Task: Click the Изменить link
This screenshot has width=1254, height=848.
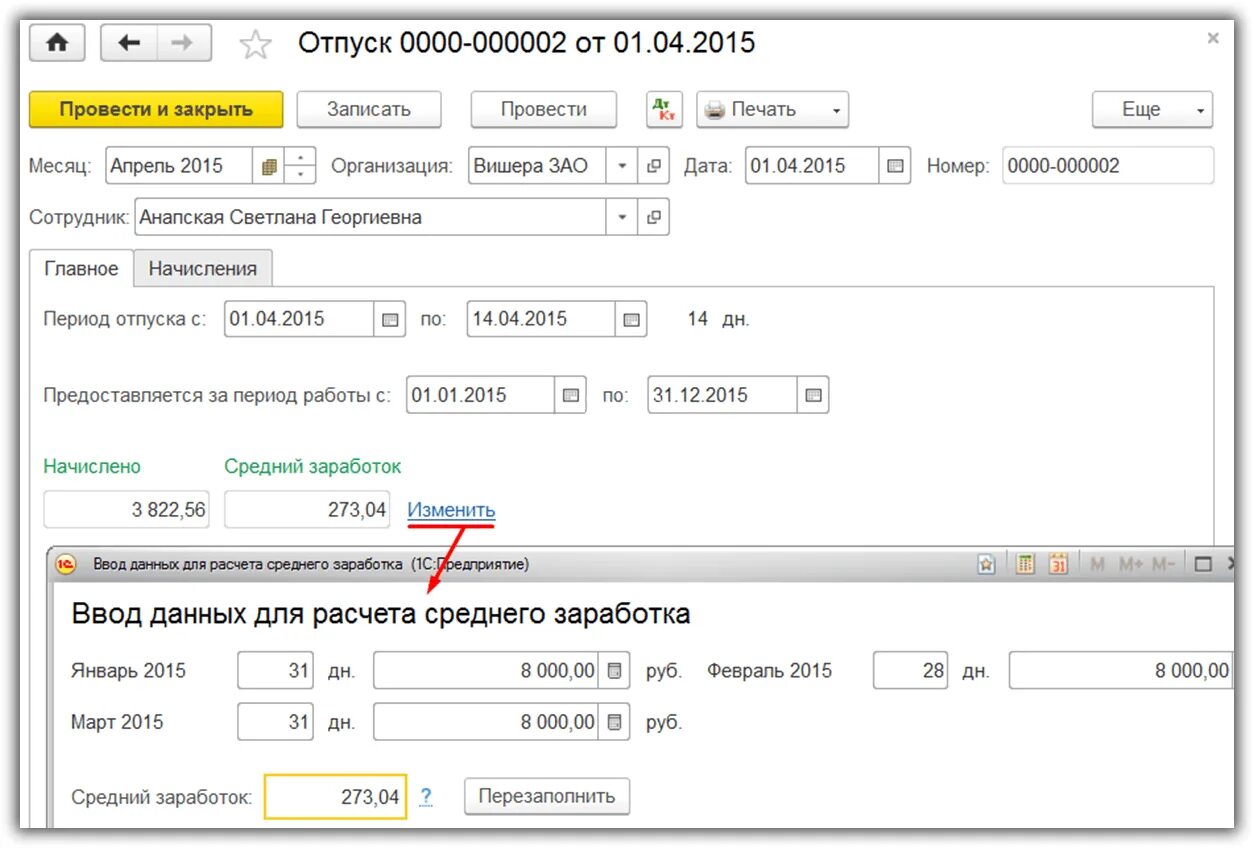Action: coord(451,510)
